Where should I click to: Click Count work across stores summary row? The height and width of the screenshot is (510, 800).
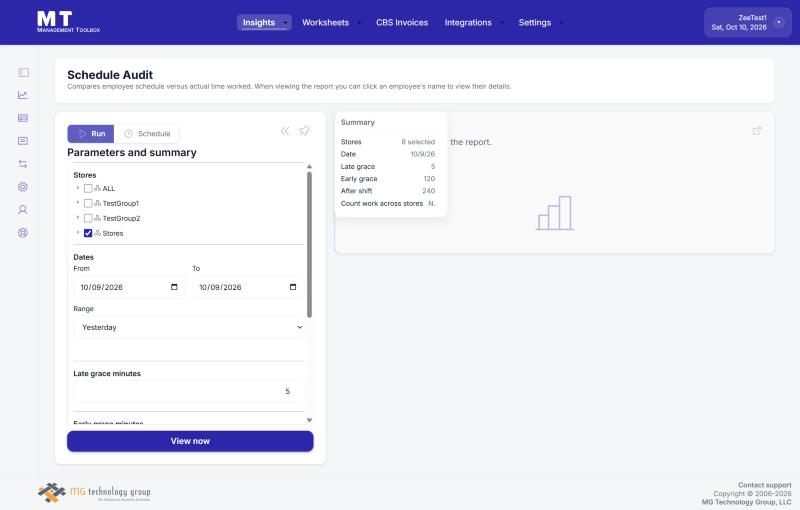click(388, 203)
